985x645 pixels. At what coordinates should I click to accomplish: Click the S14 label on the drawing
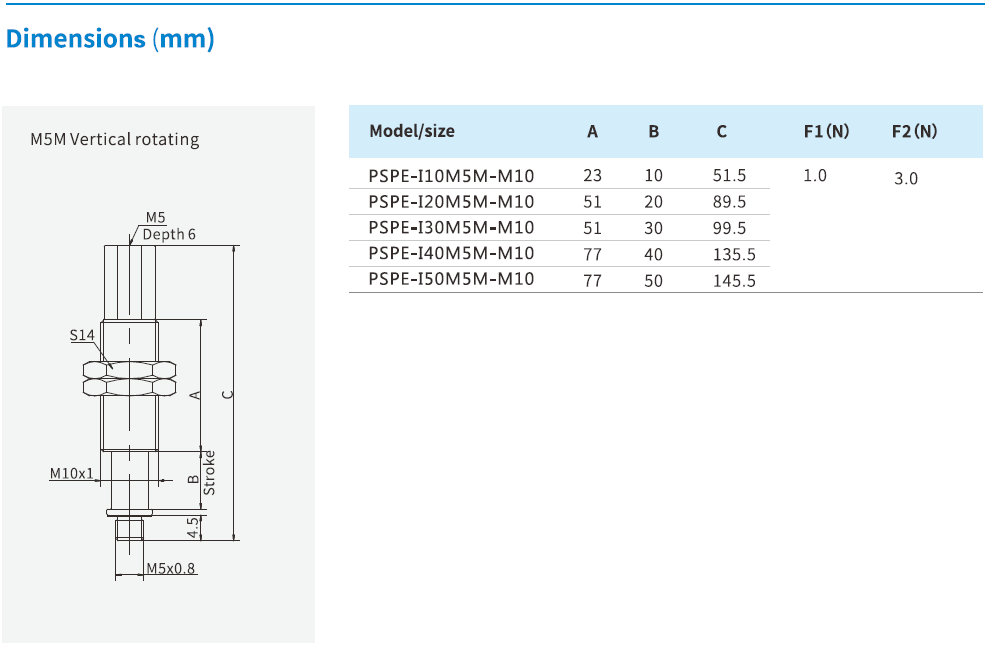point(81,336)
